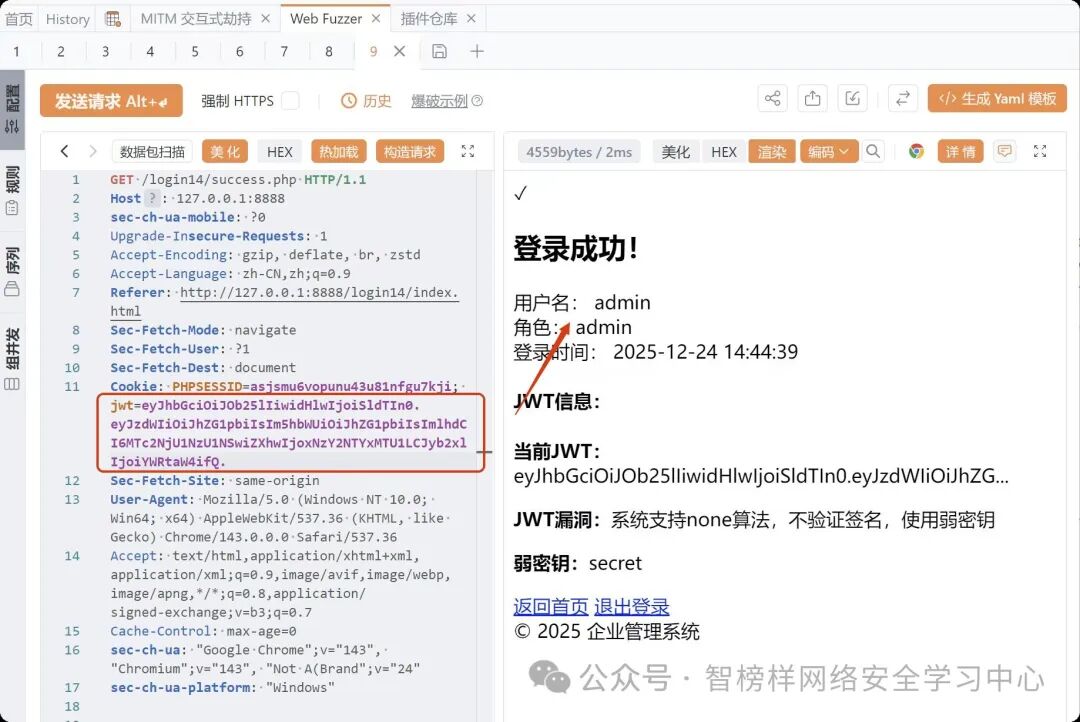This screenshot has height=722, width=1080.
Task: Click the help icon beside 爆破示例
Action: (477, 101)
